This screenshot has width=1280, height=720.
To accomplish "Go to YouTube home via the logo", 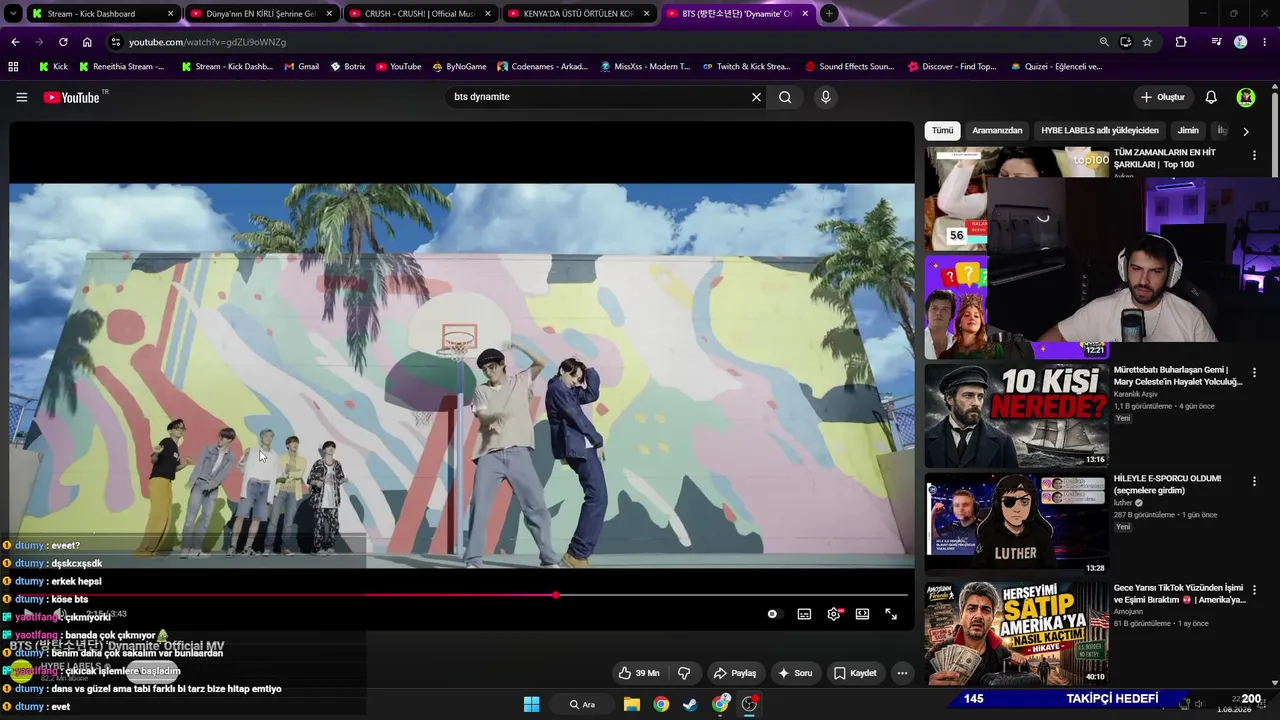I will click(73, 97).
